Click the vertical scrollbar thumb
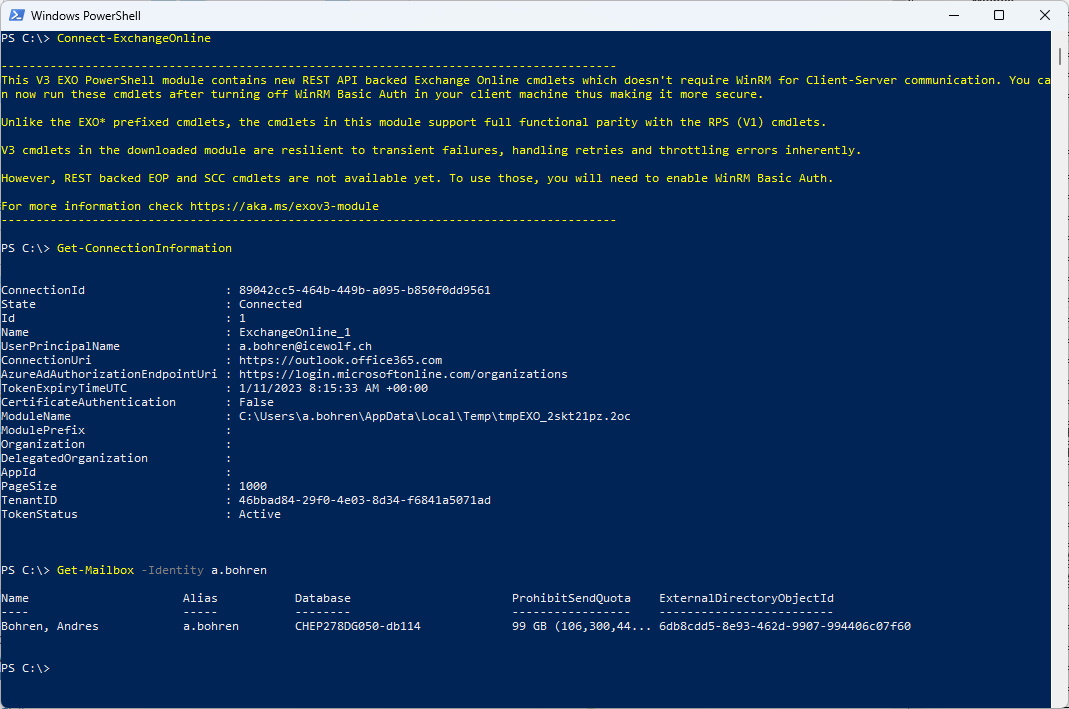 tap(1060, 56)
